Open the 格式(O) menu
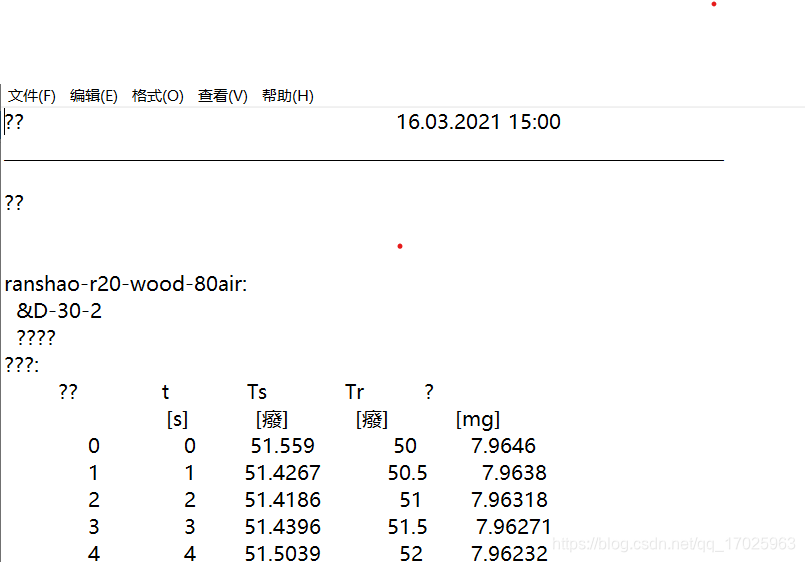The width and height of the screenshot is (805, 562). pyautogui.click(x=158, y=96)
